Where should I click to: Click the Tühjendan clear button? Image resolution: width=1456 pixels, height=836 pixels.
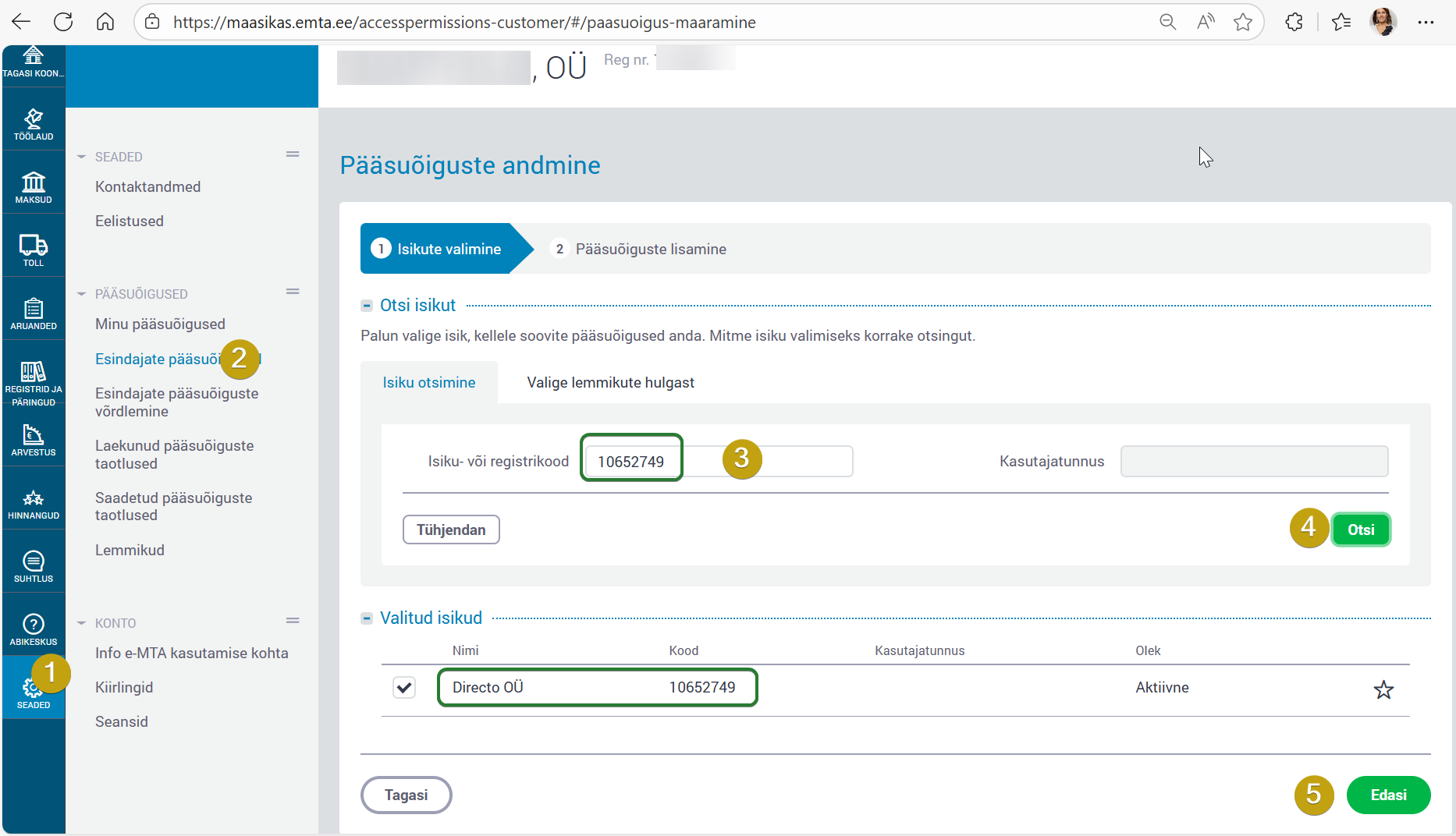[451, 530]
